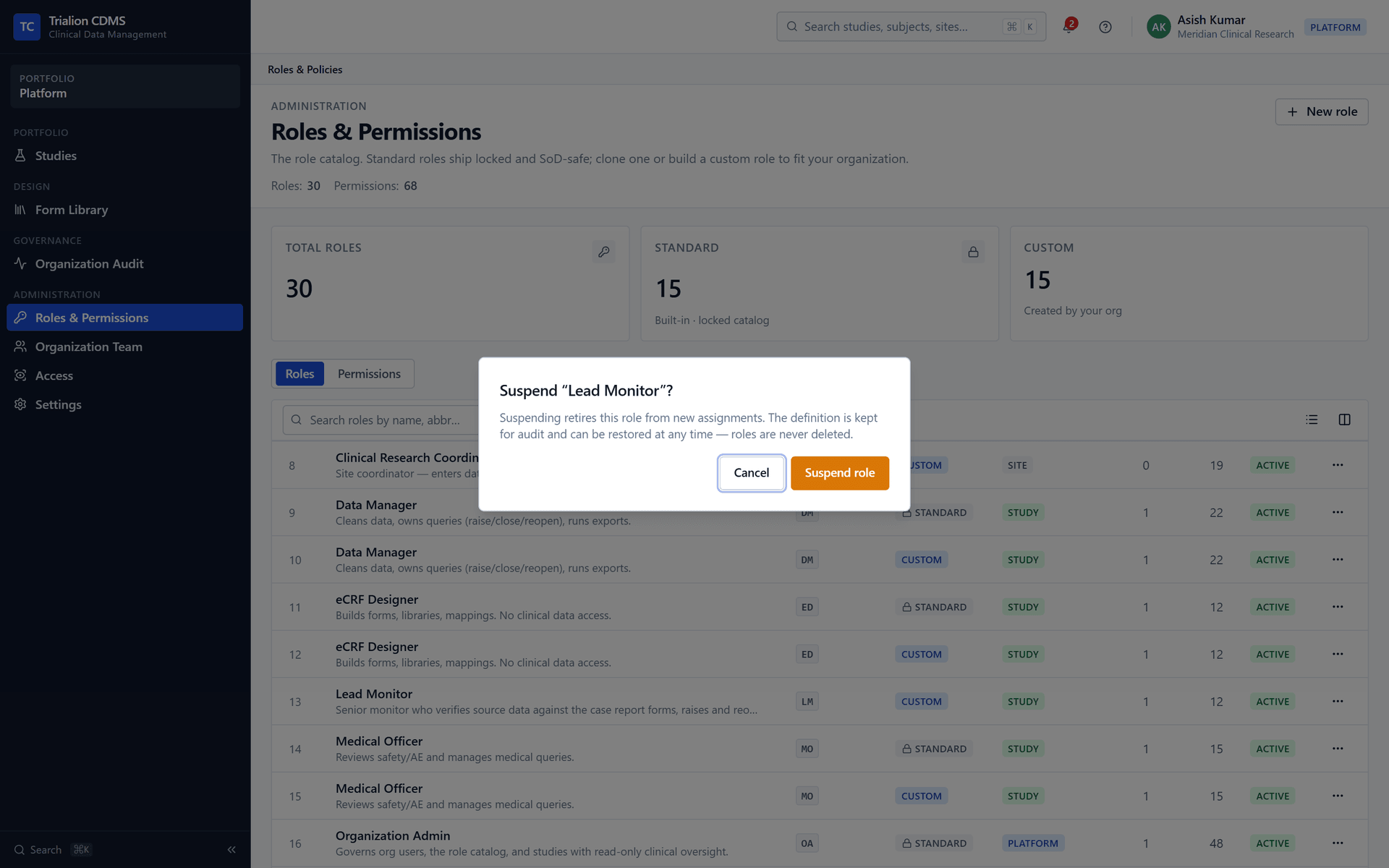Click the Organization Admin role name

(x=393, y=835)
